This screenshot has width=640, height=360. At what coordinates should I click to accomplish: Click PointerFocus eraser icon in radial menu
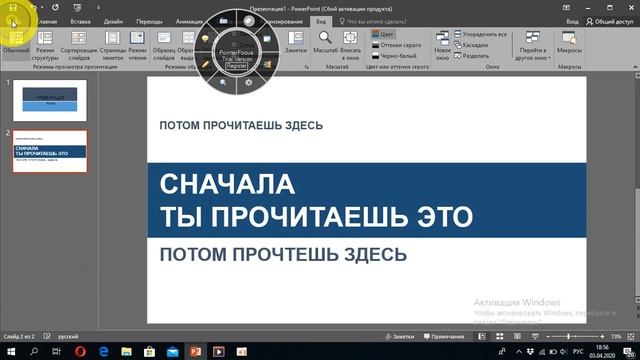pos(249,21)
